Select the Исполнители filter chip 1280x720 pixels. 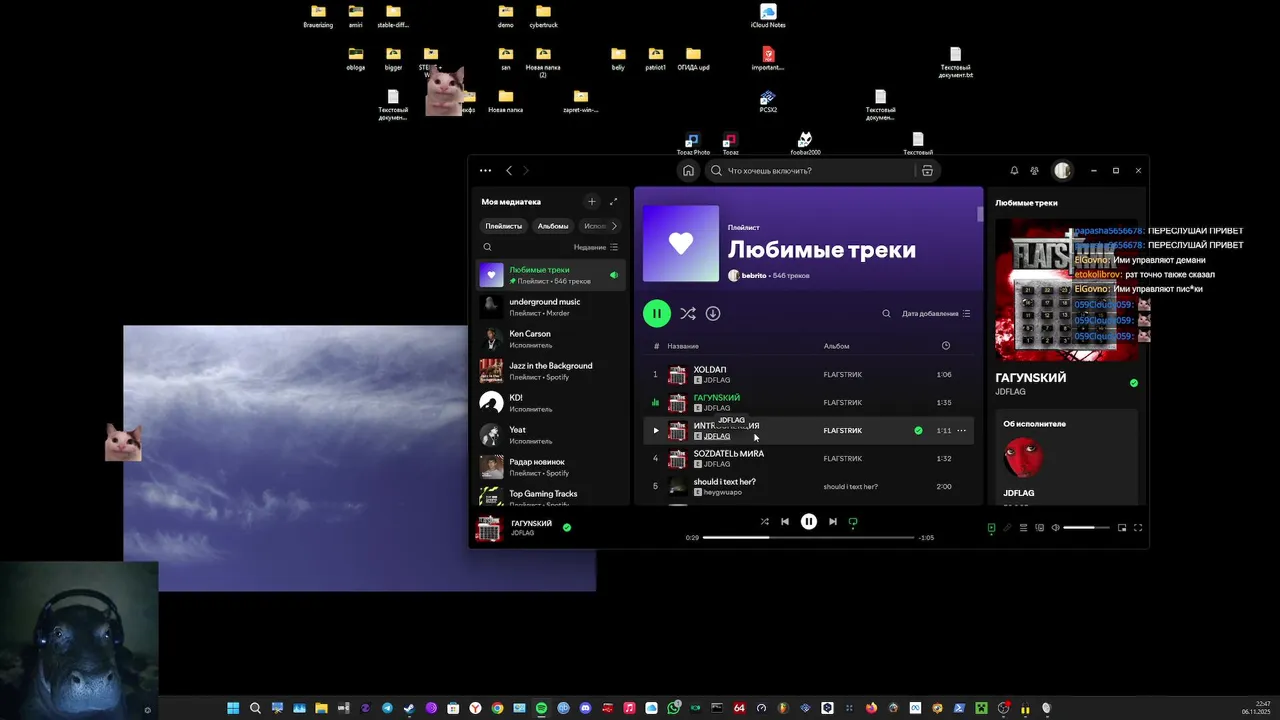click(x=594, y=226)
